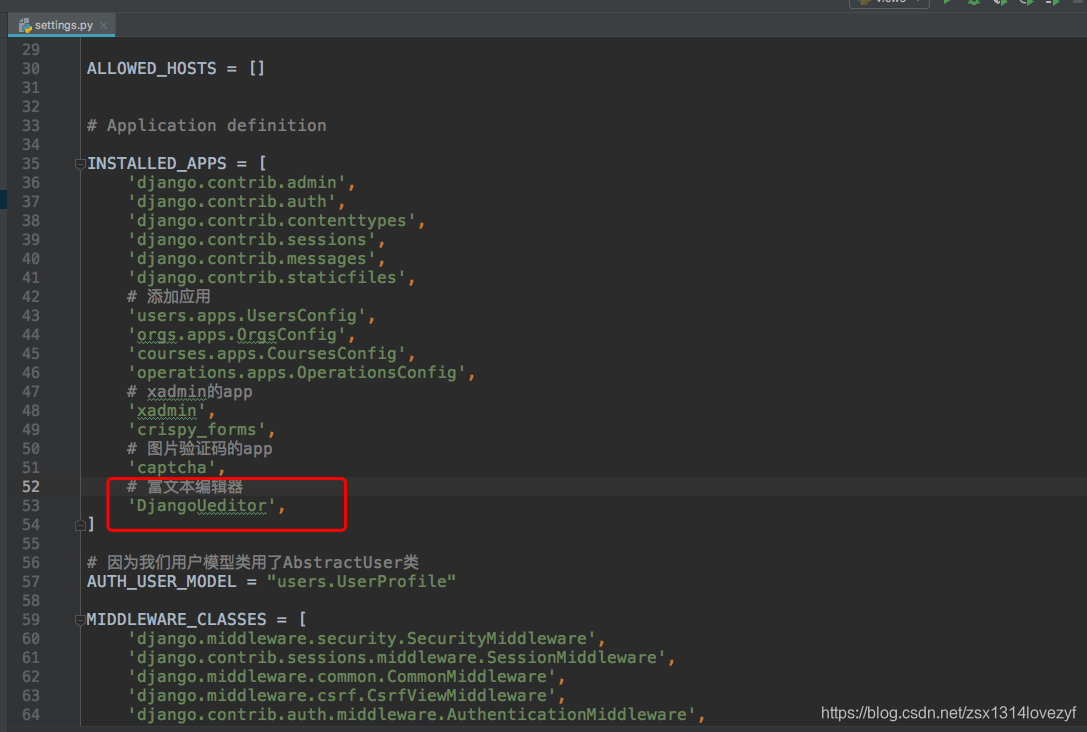The width and height of the screenshot is (1087, 732).
Task: Click the '# Application definition' comment
Action: click(x=207, y=125)
